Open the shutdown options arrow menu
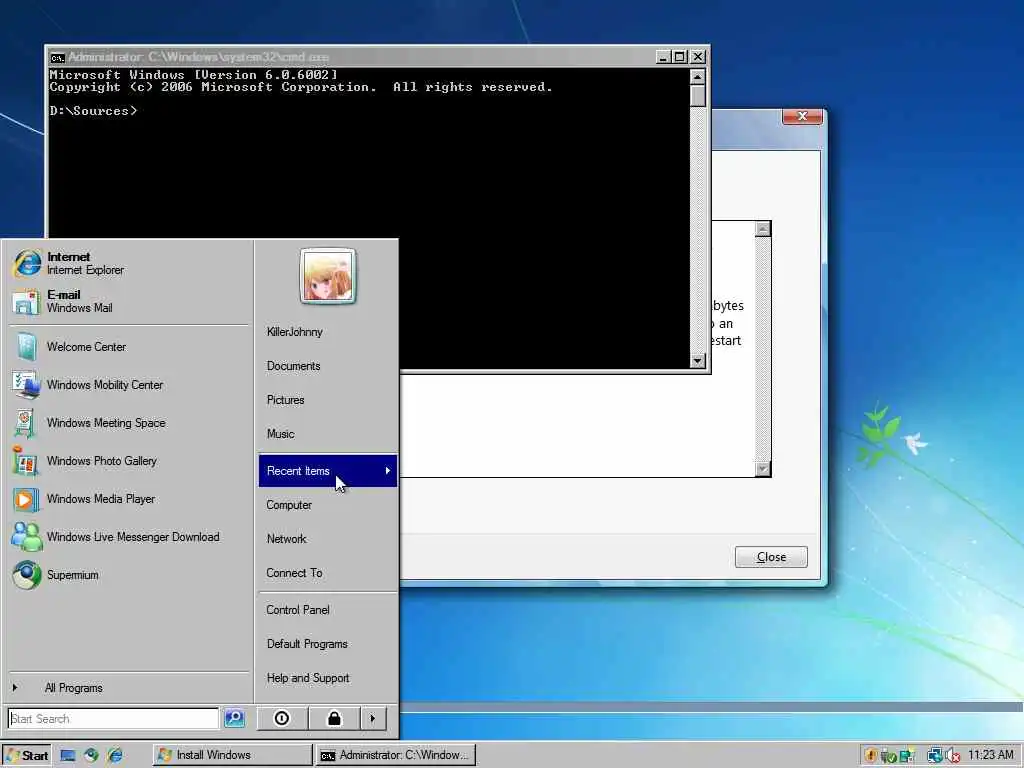1024x768 pixels. tap(373, 718)
